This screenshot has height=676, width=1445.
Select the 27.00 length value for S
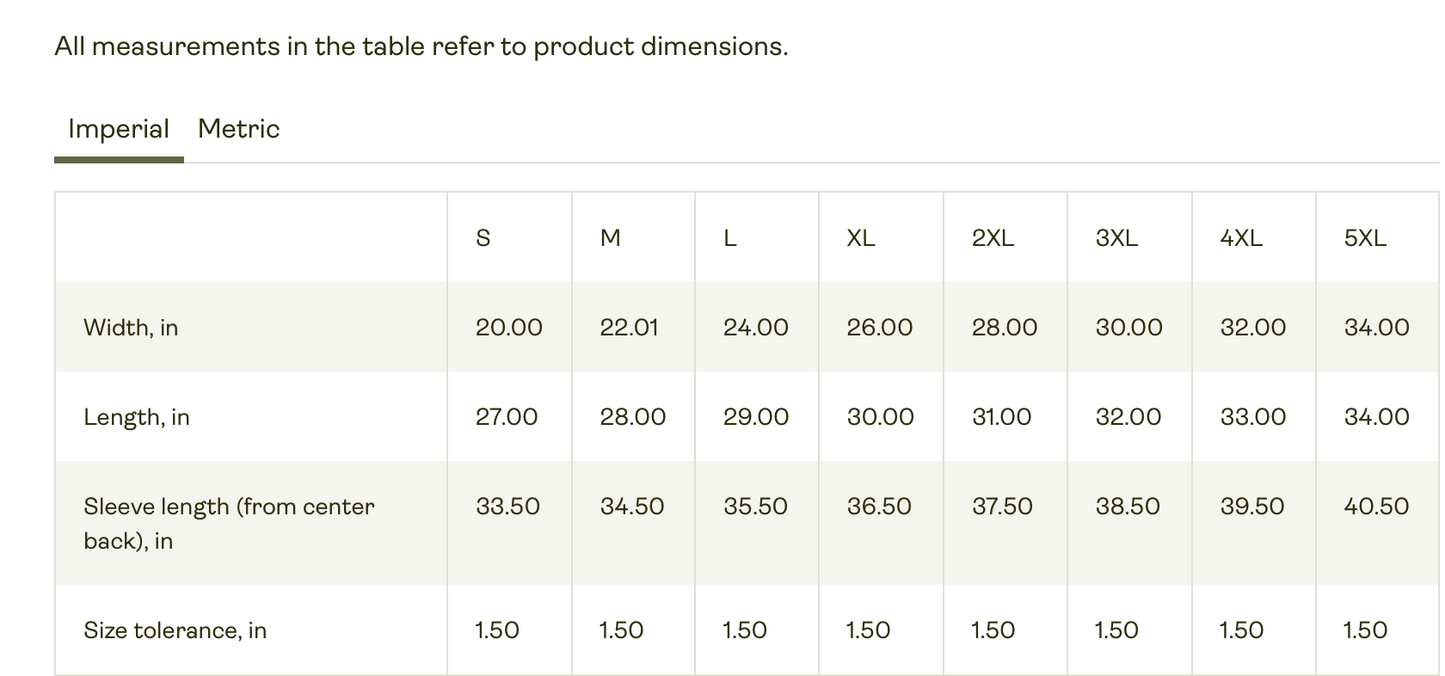pyautogui.click(x=507, y=417)
